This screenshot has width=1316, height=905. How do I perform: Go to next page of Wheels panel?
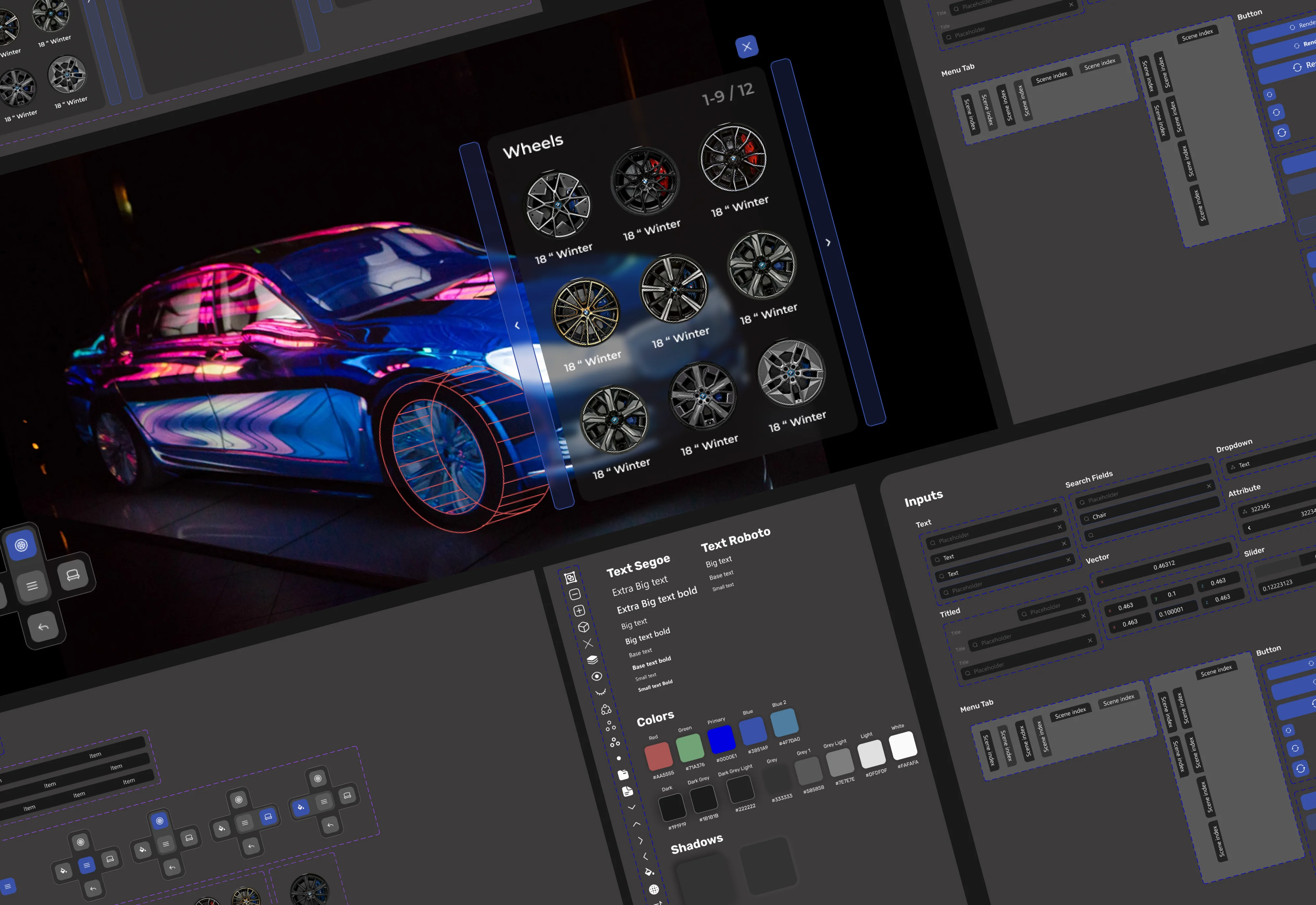[828, 243]
